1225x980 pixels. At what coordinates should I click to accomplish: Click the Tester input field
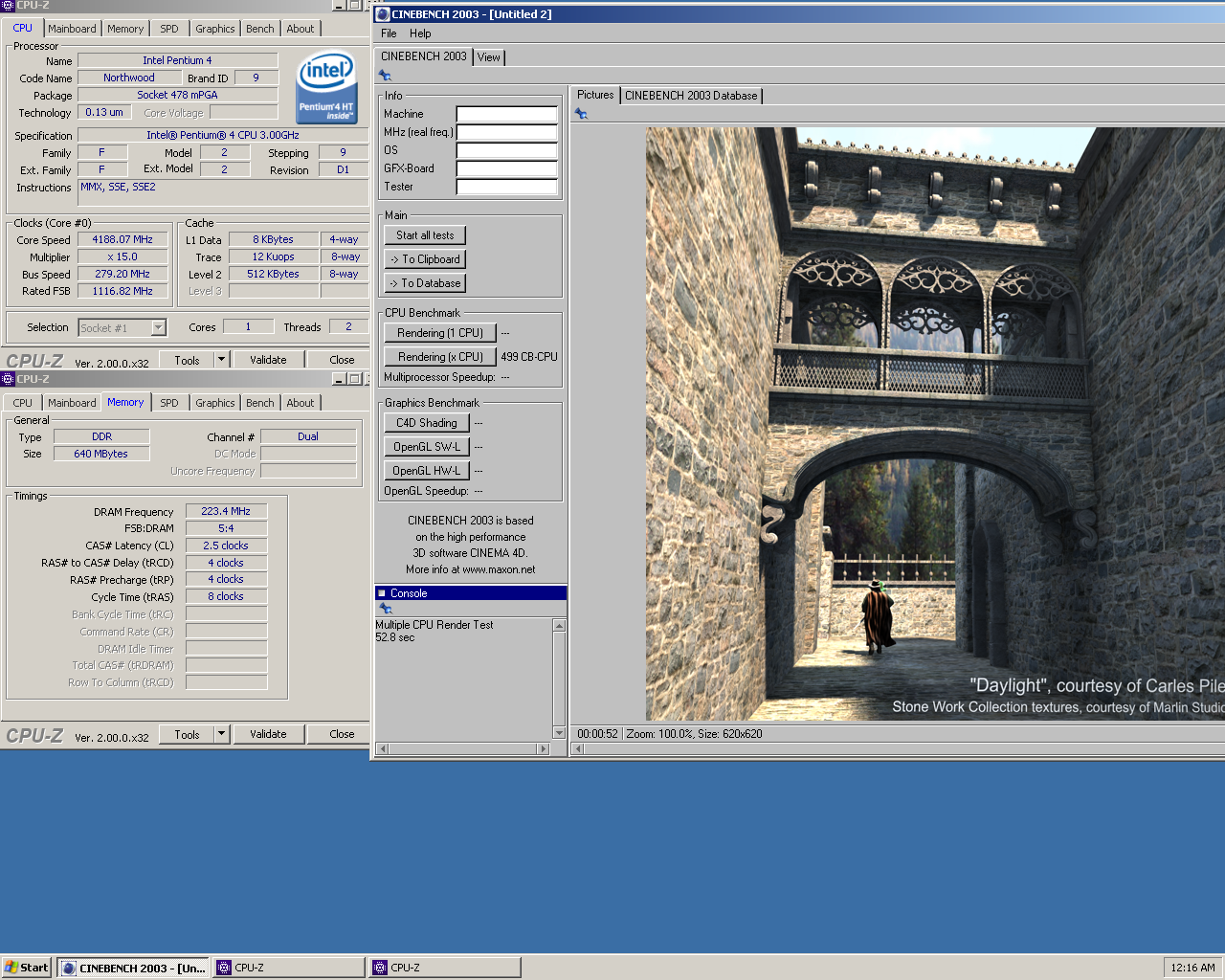[506, 187]
